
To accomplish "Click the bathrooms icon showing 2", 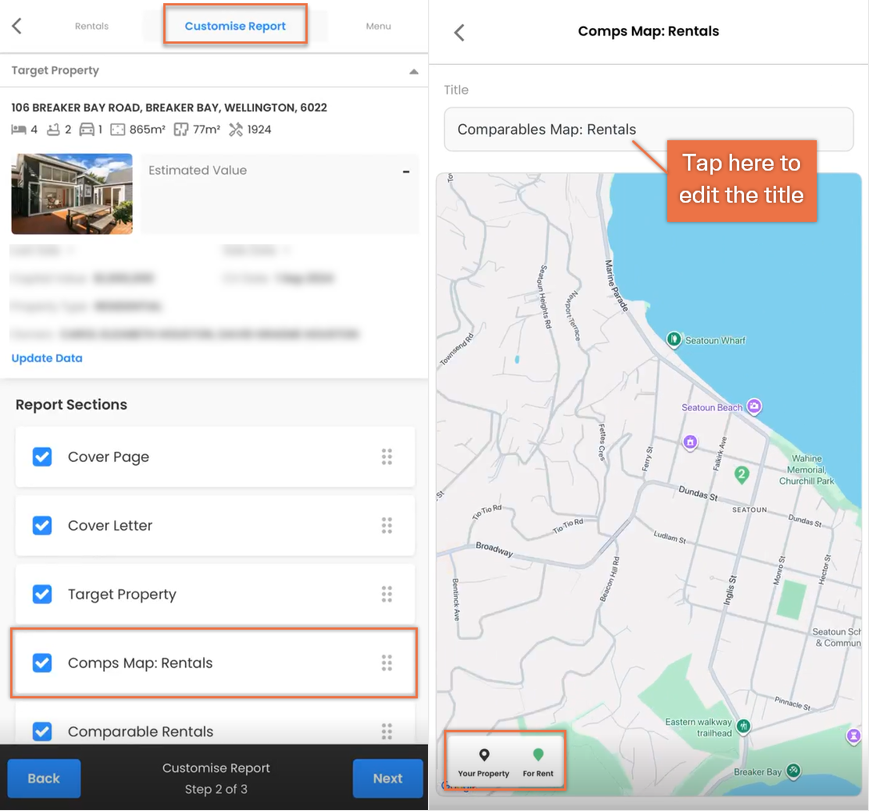I will pos(53,130).
